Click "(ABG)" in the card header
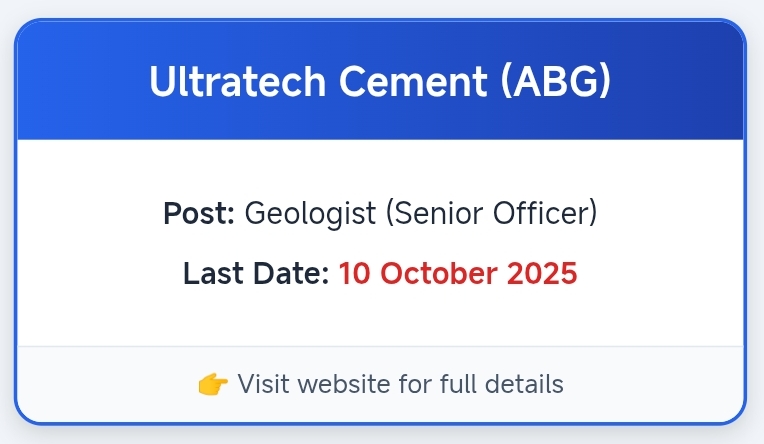The width and height of the screenshot is (764, 444). point(554,82)
